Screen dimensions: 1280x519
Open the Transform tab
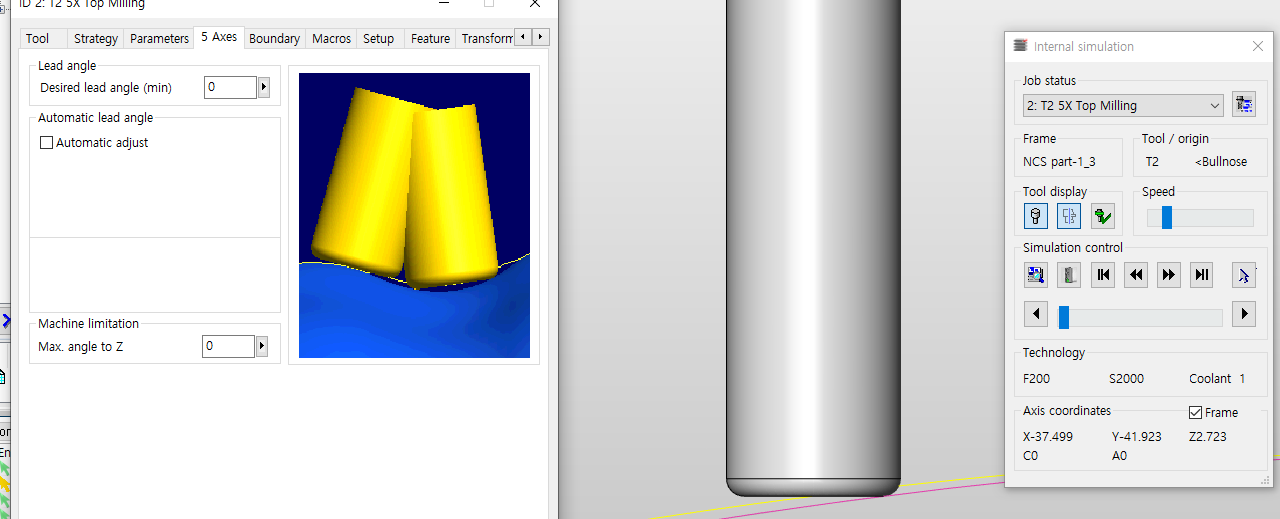pos(487,38)
